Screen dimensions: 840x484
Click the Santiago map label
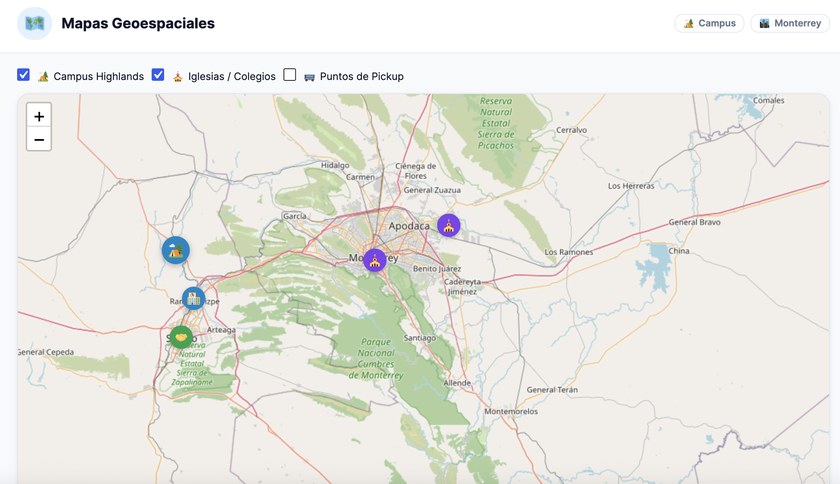(419, 338)
